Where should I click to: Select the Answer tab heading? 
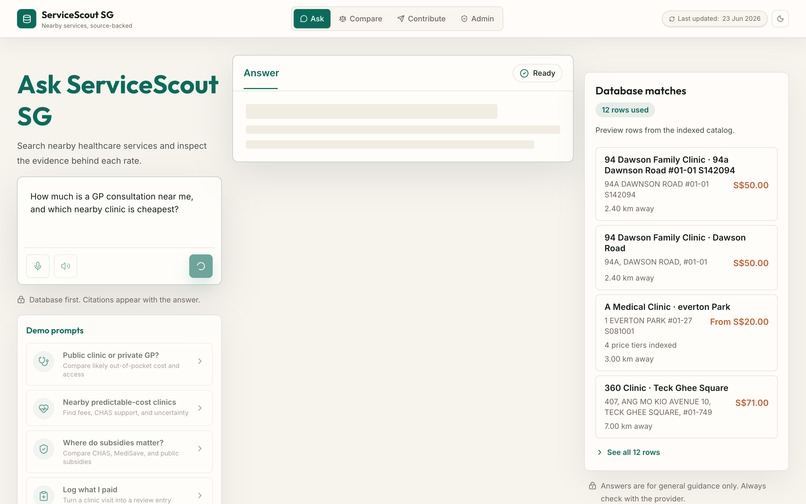[x=261, y=73]
